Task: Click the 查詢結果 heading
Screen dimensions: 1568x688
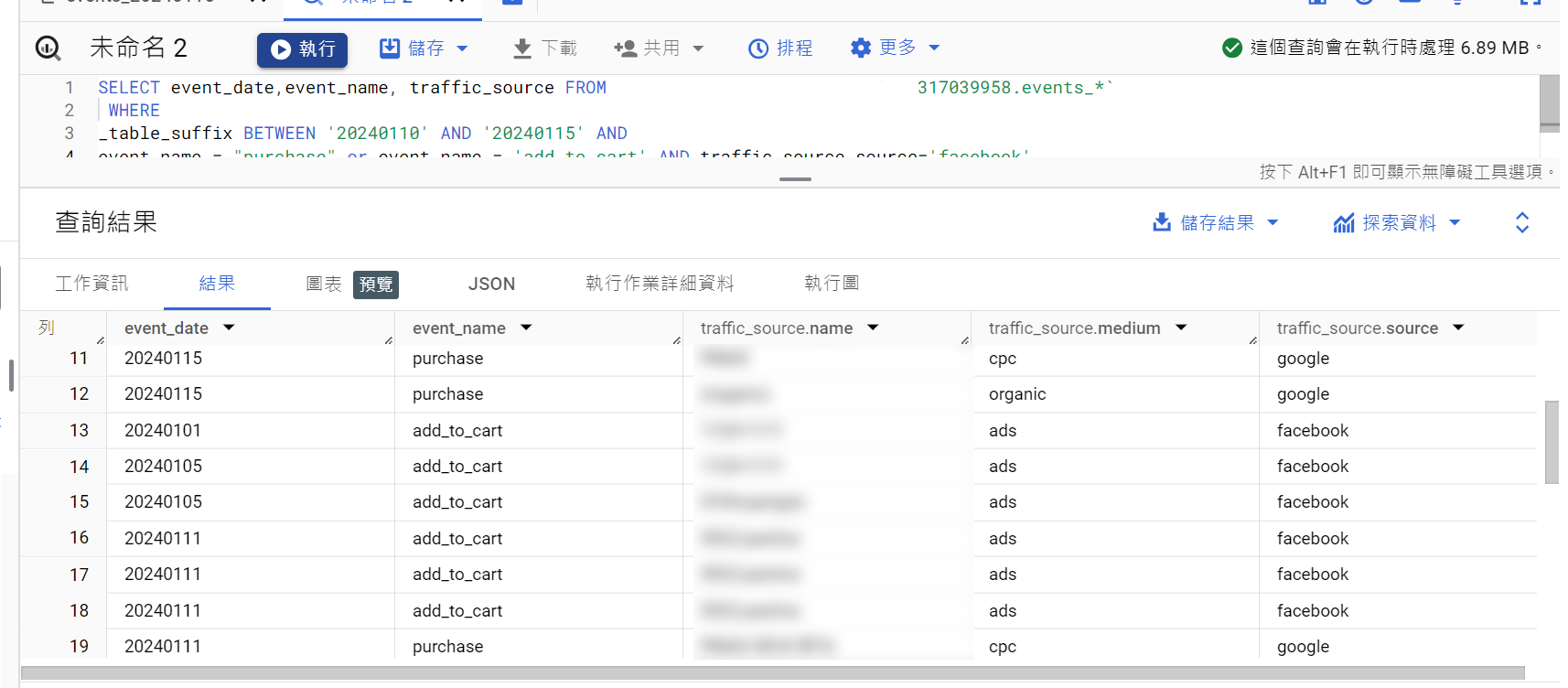Action: coord(106,222)
